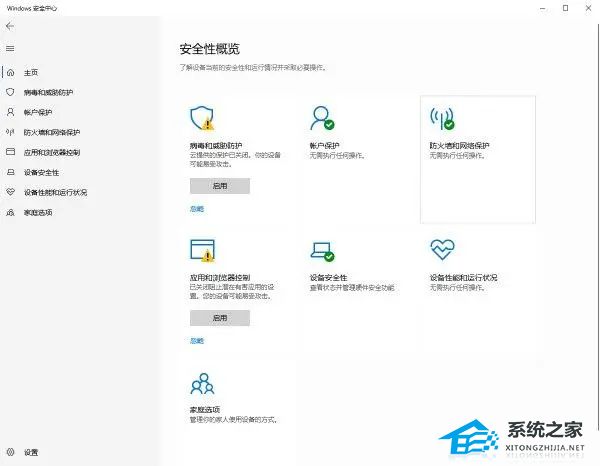
Task: Click the shield icon in sidebar
Action: [10, 92]
